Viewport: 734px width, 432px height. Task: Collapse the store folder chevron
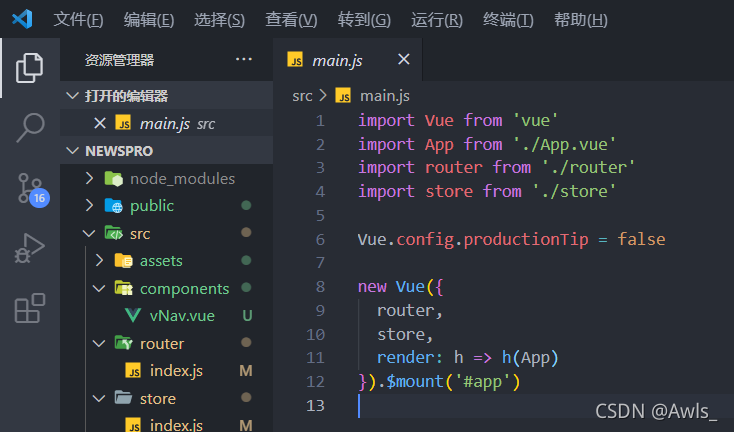point(99,398)
